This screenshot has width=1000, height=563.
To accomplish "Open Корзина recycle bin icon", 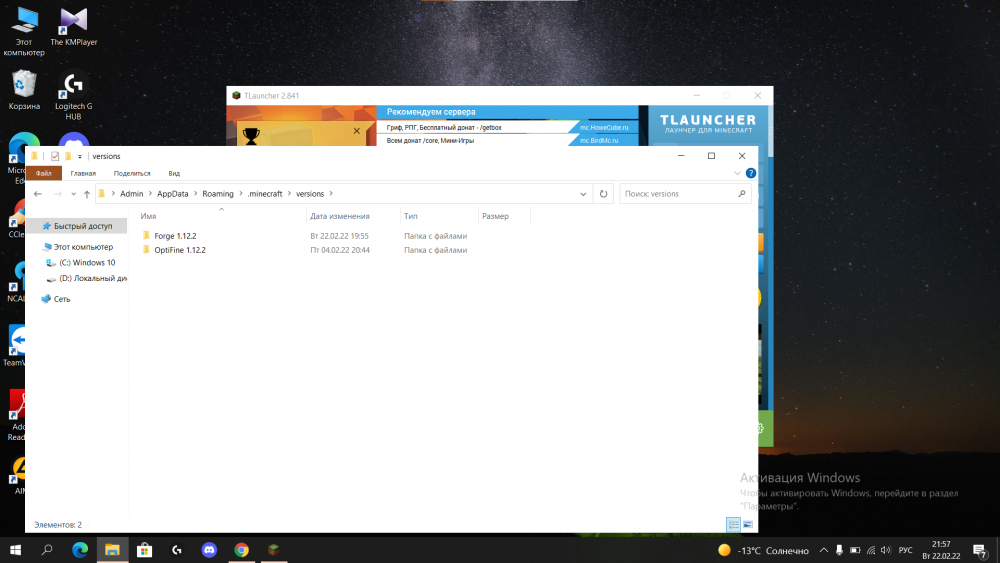I will click(24, 90).
